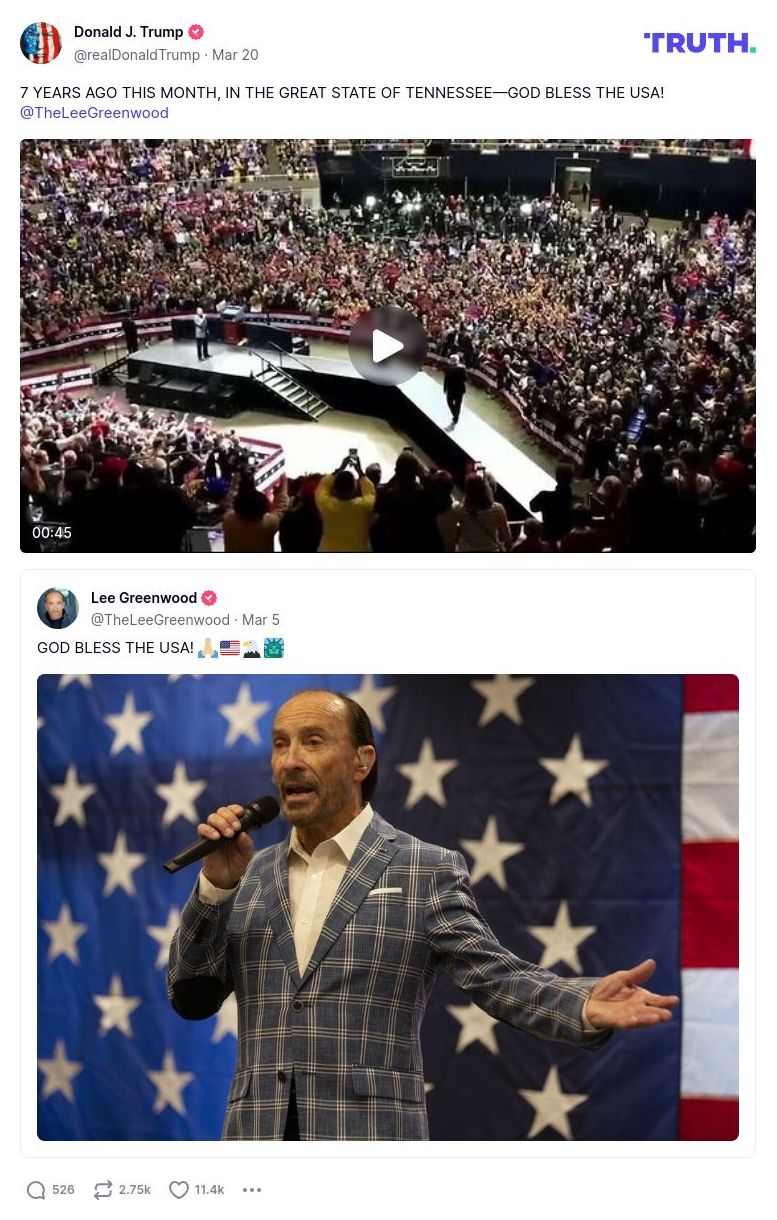Click Lee Greenwood's verified checkmark
This screenshot has height=1220, width=777.
(209, 597)
